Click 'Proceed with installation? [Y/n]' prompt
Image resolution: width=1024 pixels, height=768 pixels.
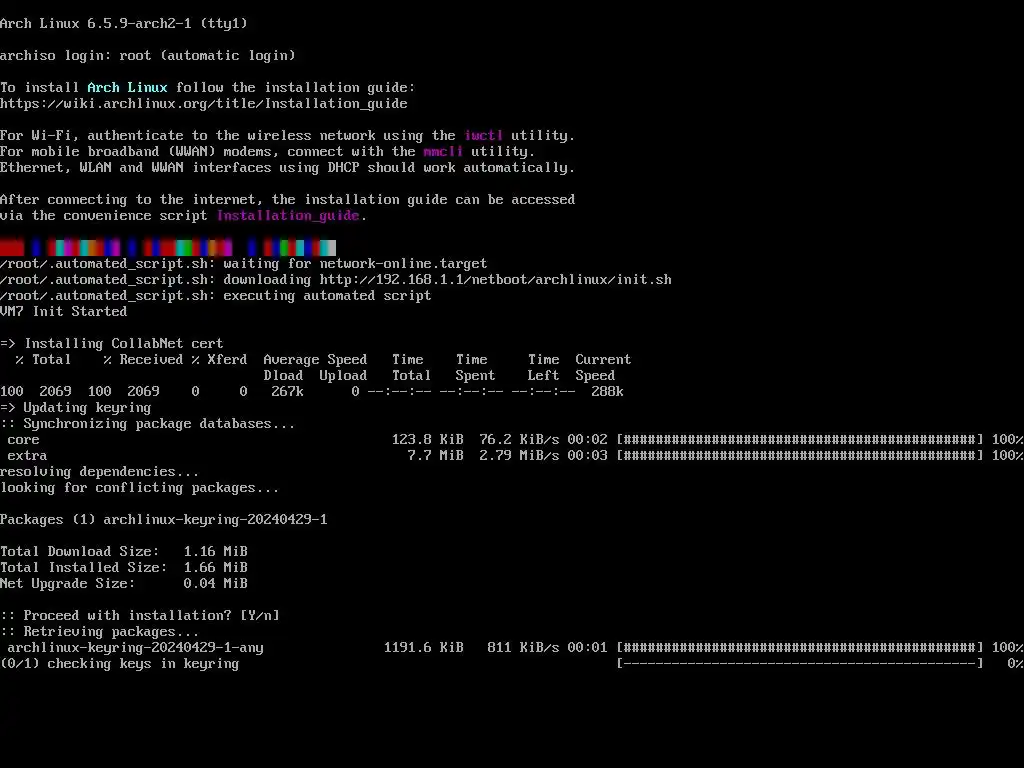(140, 615)
